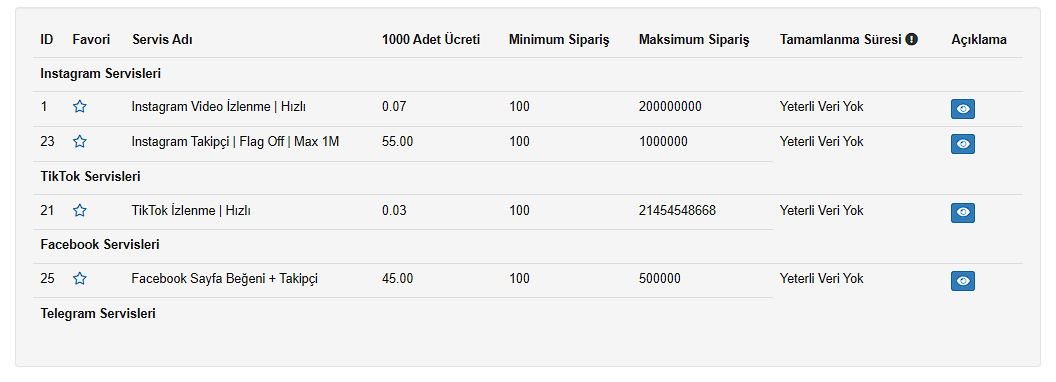Star the Instagram Takipçi Flag Off service
The width and height of the screenshot is (1056, 382).
(x=79, y=141)
